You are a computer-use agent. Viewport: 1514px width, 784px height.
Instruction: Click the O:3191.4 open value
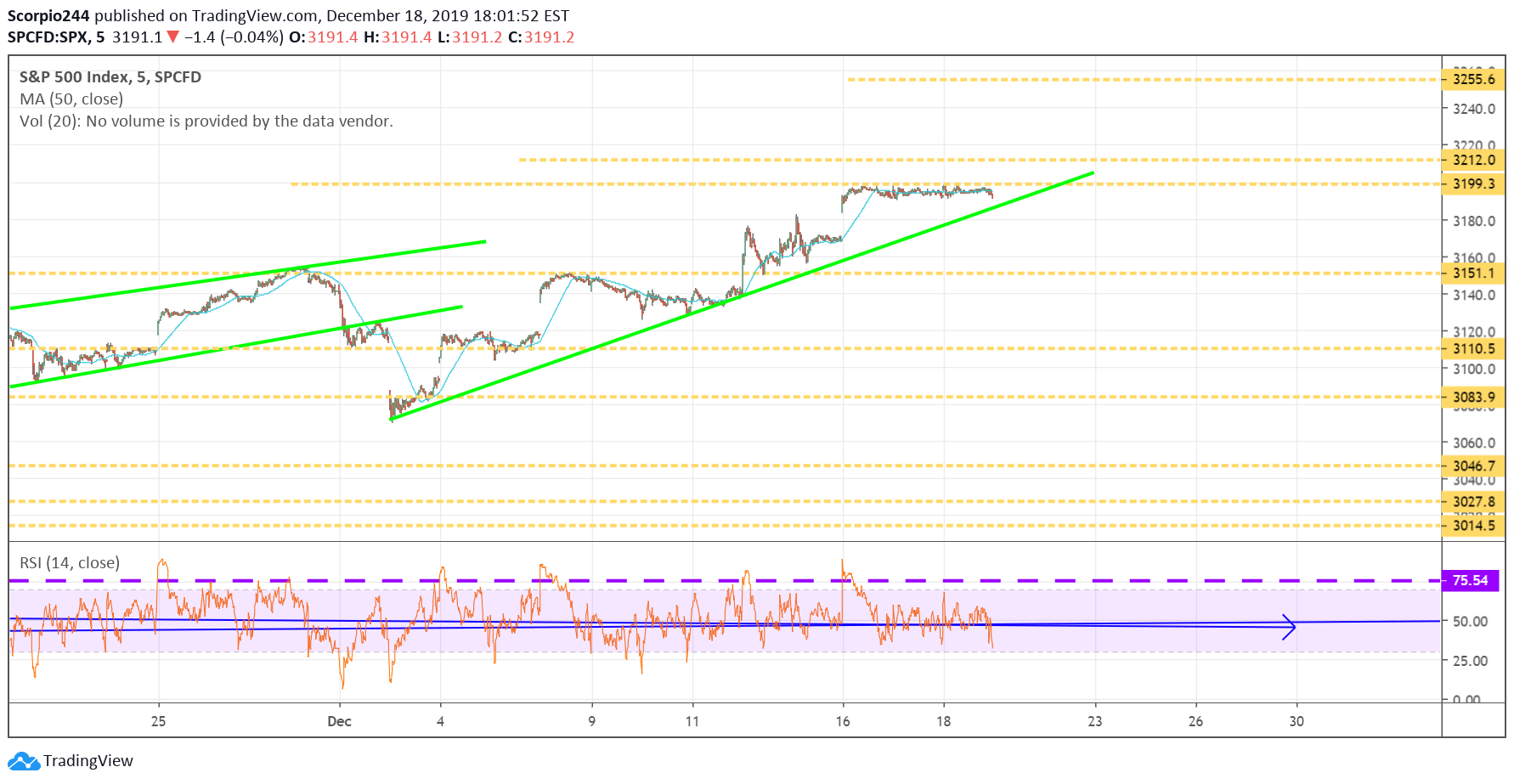[x=324, y=37]
